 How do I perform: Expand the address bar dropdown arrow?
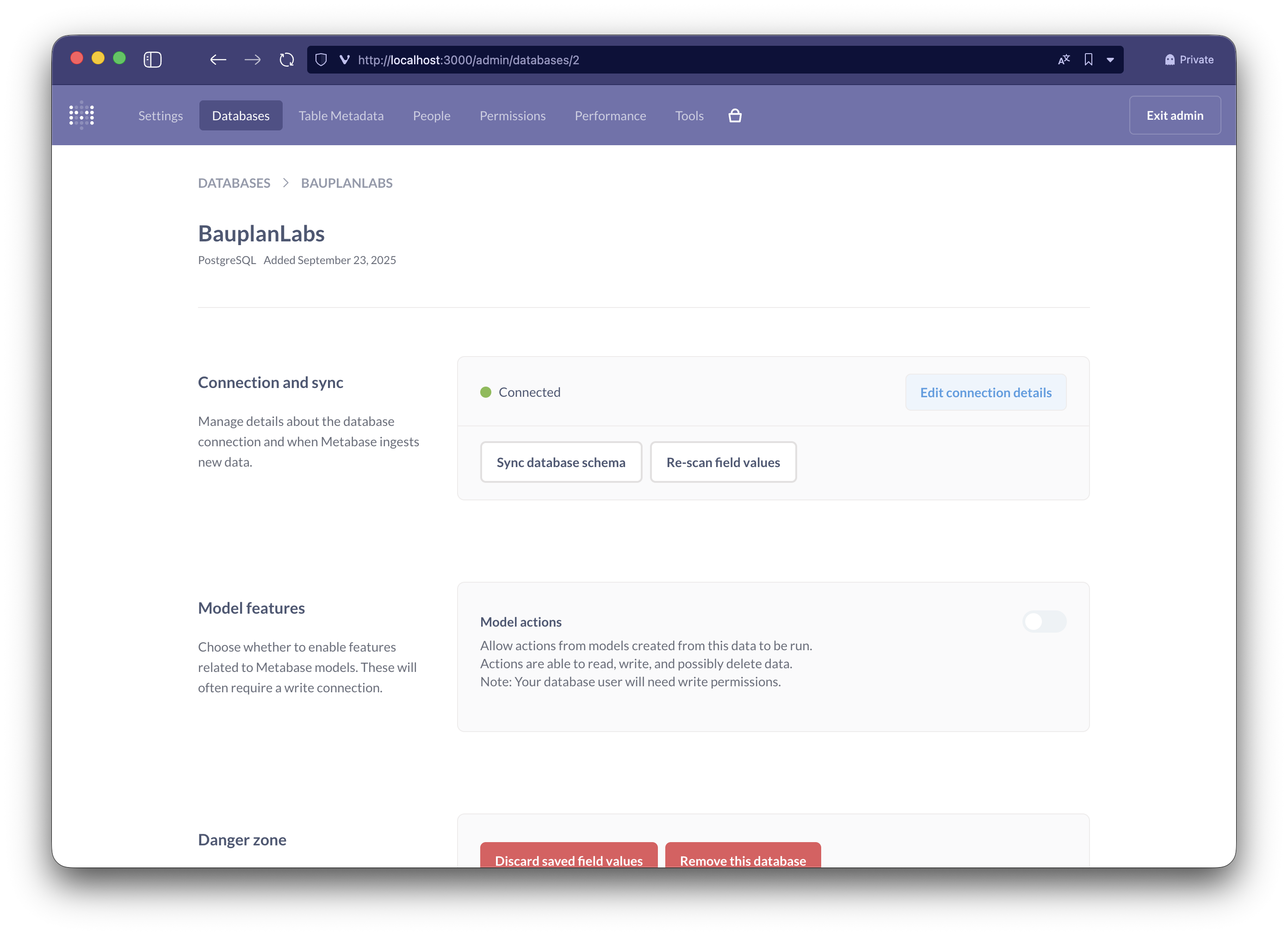(x=1110, y=60)
